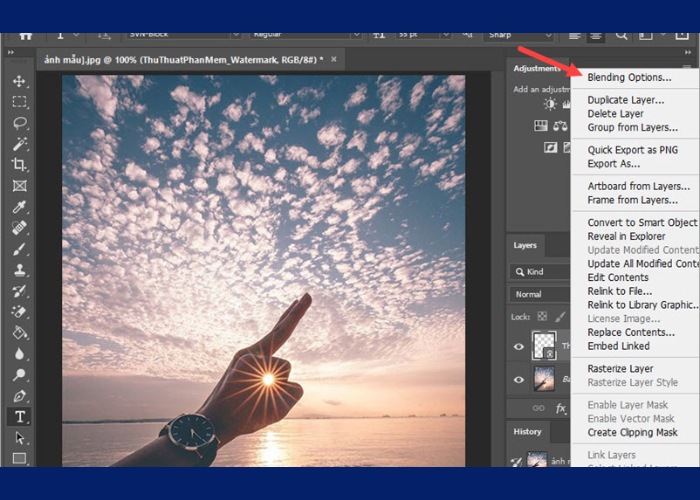
Task: Toggle lock transparent pixels
Action: click(x=542, y=317)
